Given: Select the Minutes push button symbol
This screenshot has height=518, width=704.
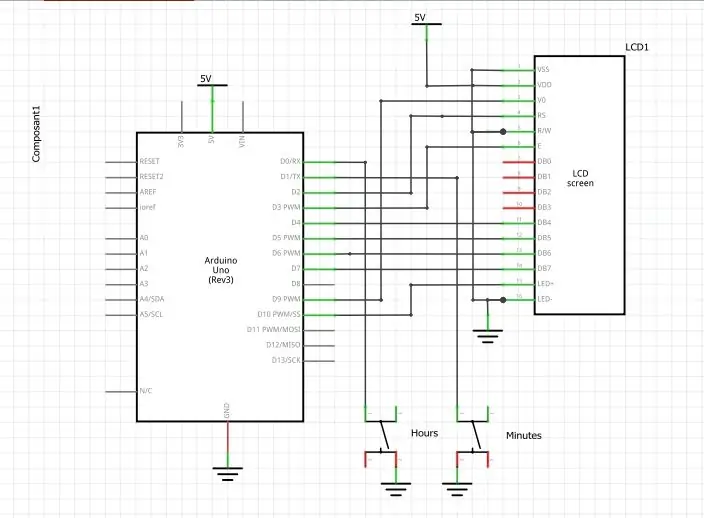Looking at the screenshot, I should click(x=472, y=436).
